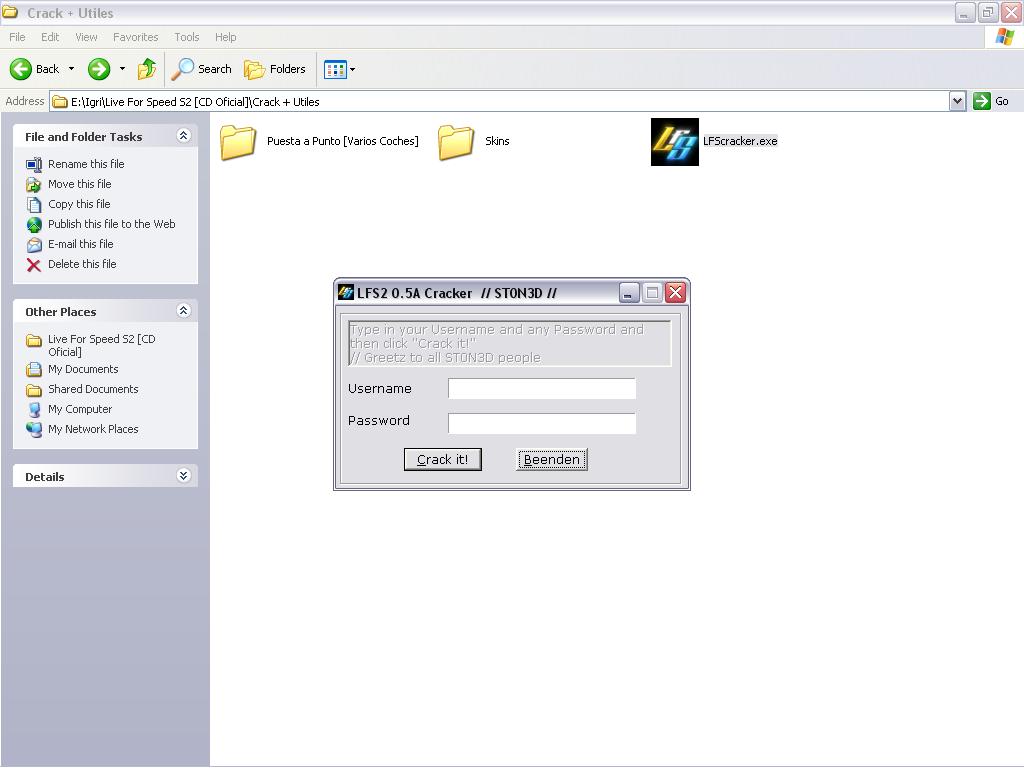Open the View menu
The height and width of the screenshot is (768, 1024).
coord(86,37)
